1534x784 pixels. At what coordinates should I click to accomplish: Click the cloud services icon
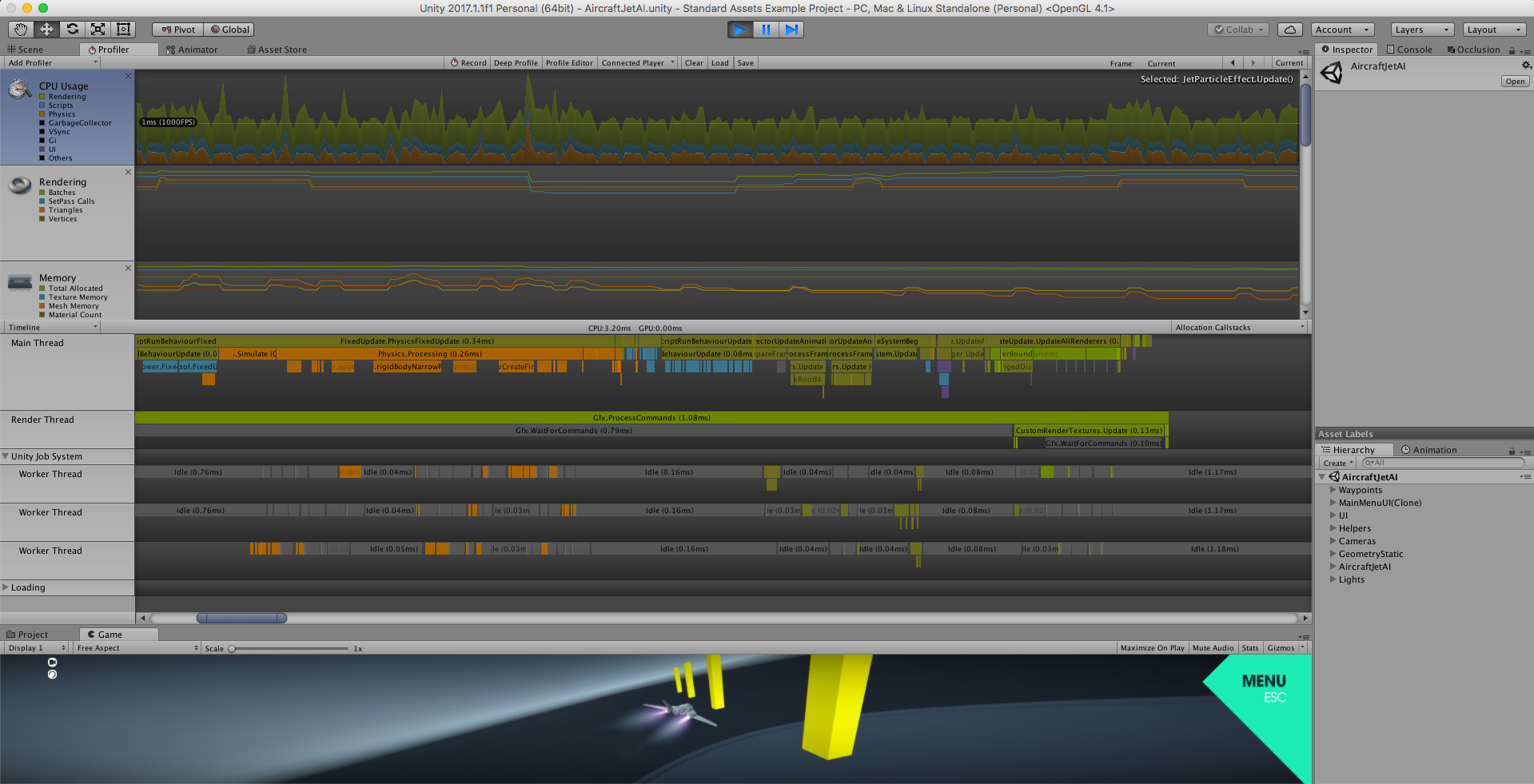pos(1289,30)
